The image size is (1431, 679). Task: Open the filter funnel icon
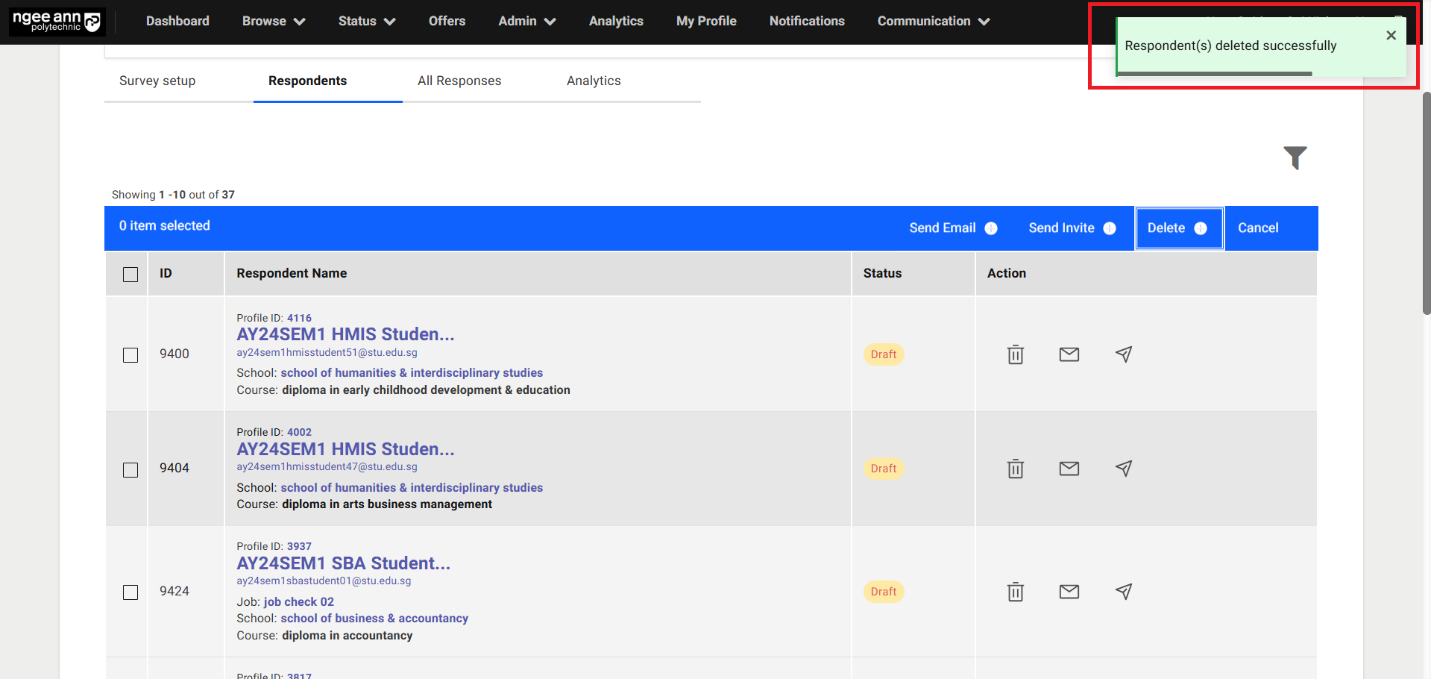pos(1295,157)
